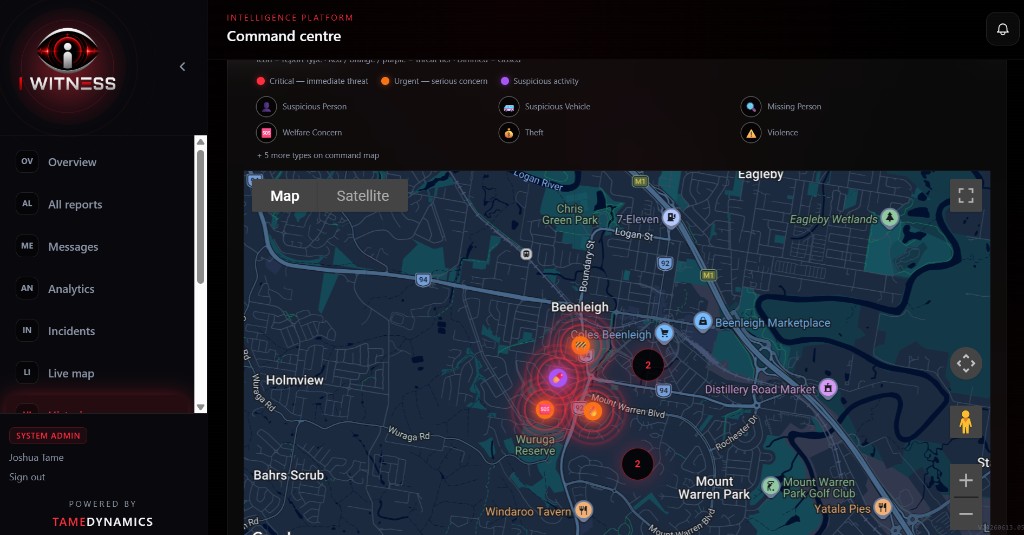Click the Suspicious Vehicle legend icon

pos(509,106)
